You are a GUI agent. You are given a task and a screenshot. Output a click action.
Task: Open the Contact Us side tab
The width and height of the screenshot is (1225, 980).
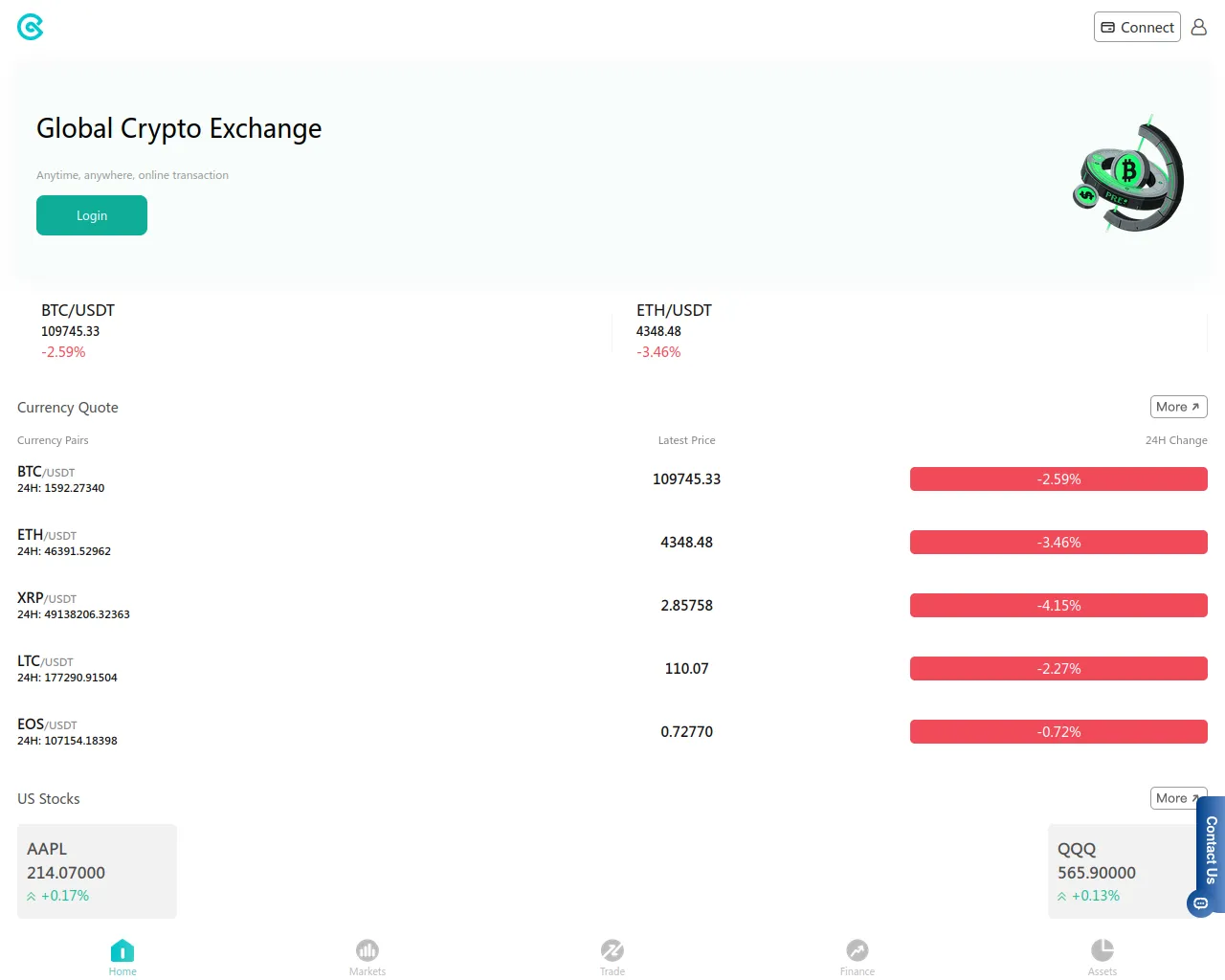coord(1211,849)
